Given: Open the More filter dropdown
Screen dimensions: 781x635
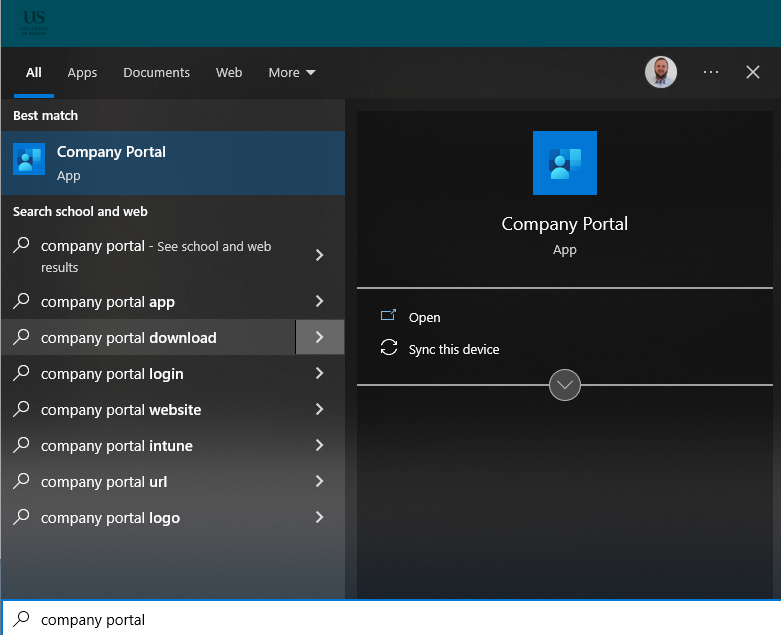Looking at the screenshot, I should click(x=292, y=73).
